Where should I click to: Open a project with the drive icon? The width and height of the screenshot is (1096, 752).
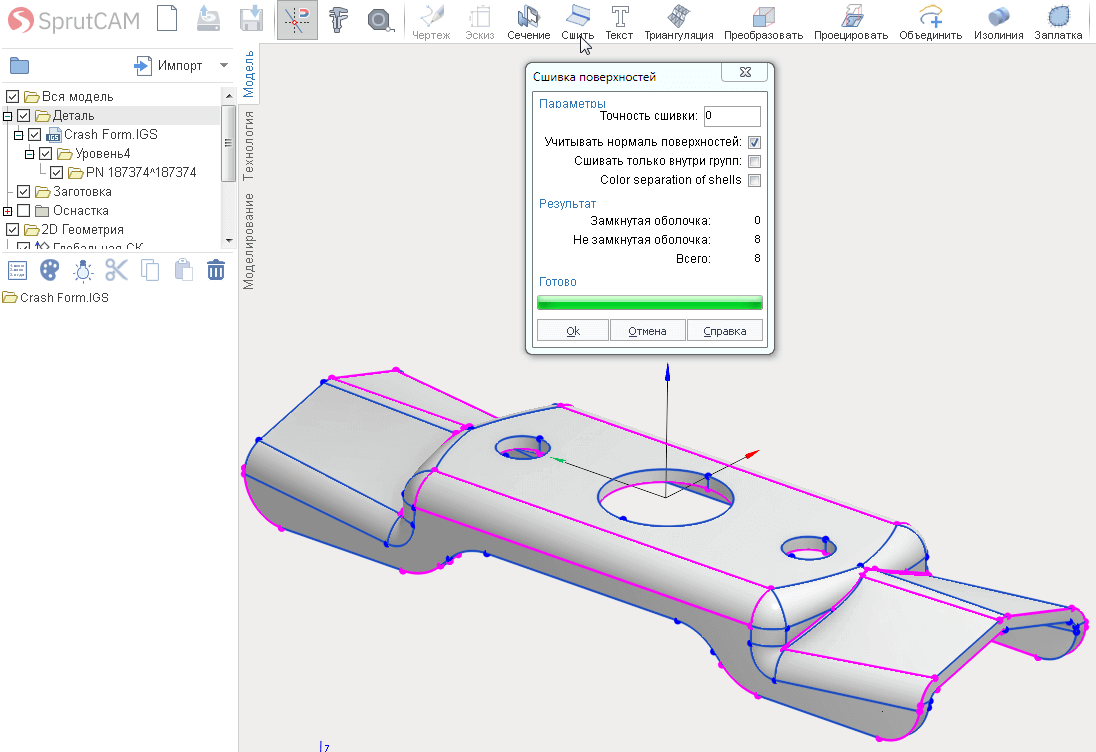tap(208, 19)
